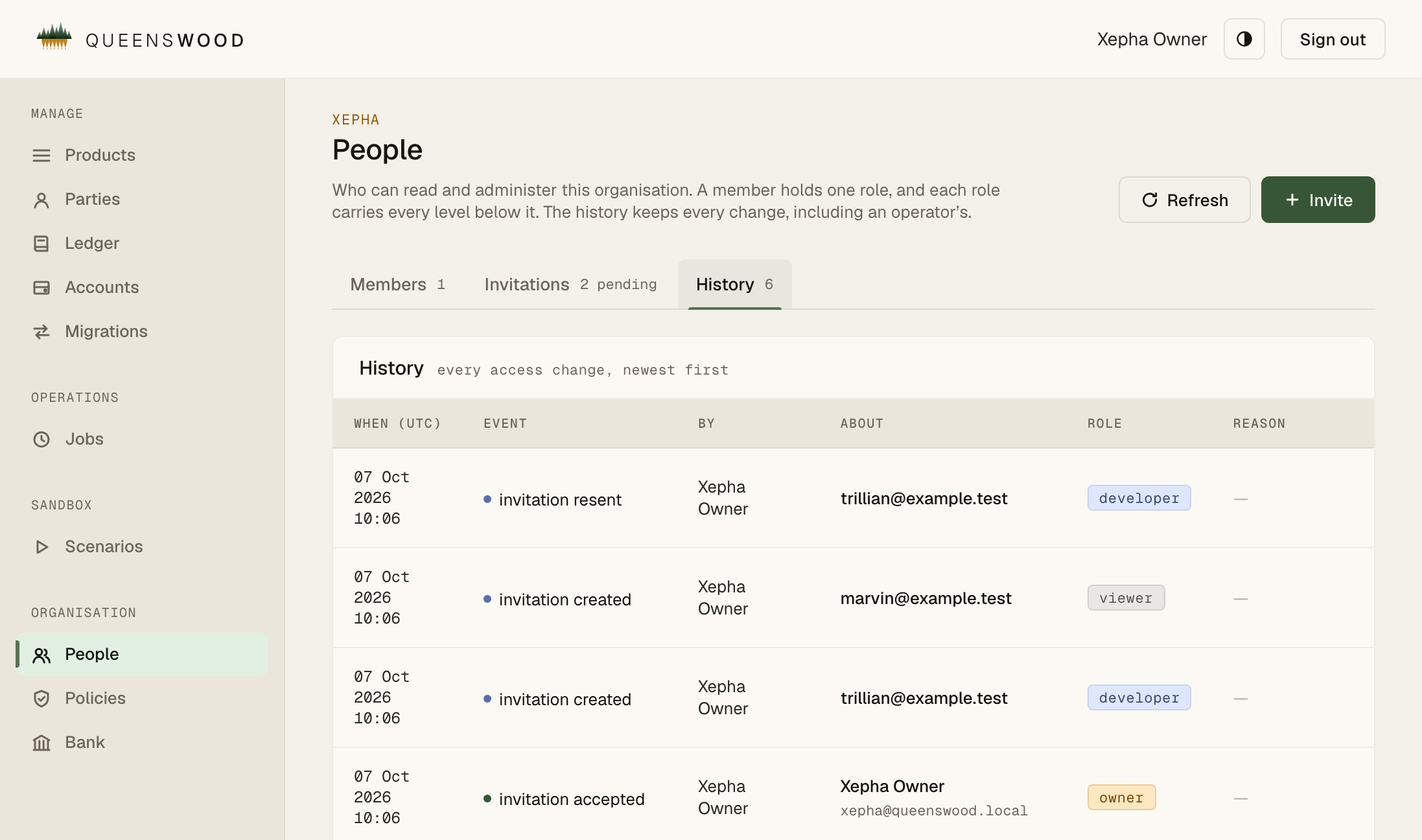Click the BY column header
This screenshot has width=1422, height=840.
click(x=706, y=423)
